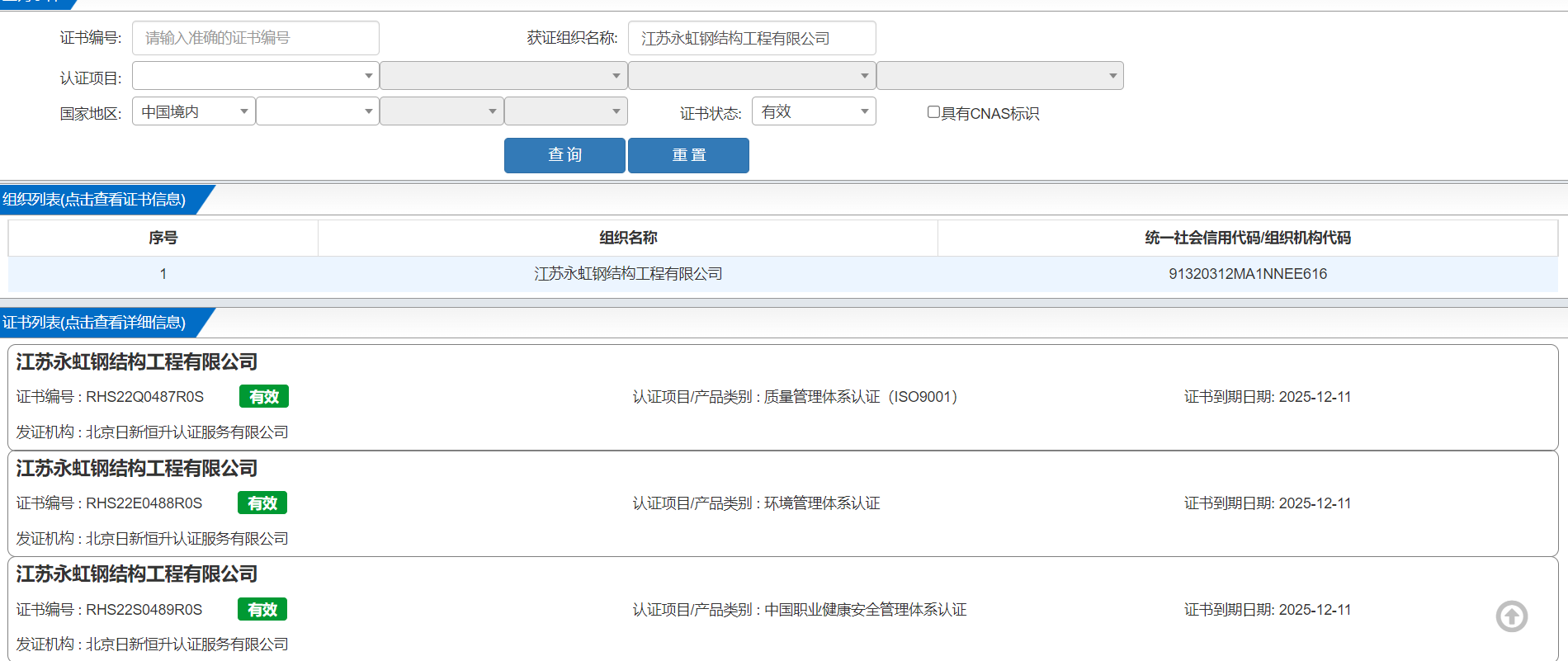Screen dimensions: 1568x661
Task: Click the 统一社会信用代码/组织机构代码 header
Action: click(1248, 238)
